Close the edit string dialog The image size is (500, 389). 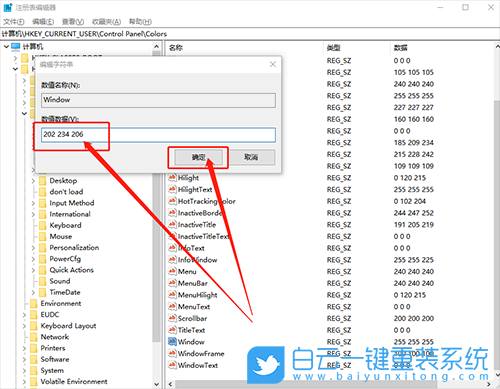tap(273, 64)
